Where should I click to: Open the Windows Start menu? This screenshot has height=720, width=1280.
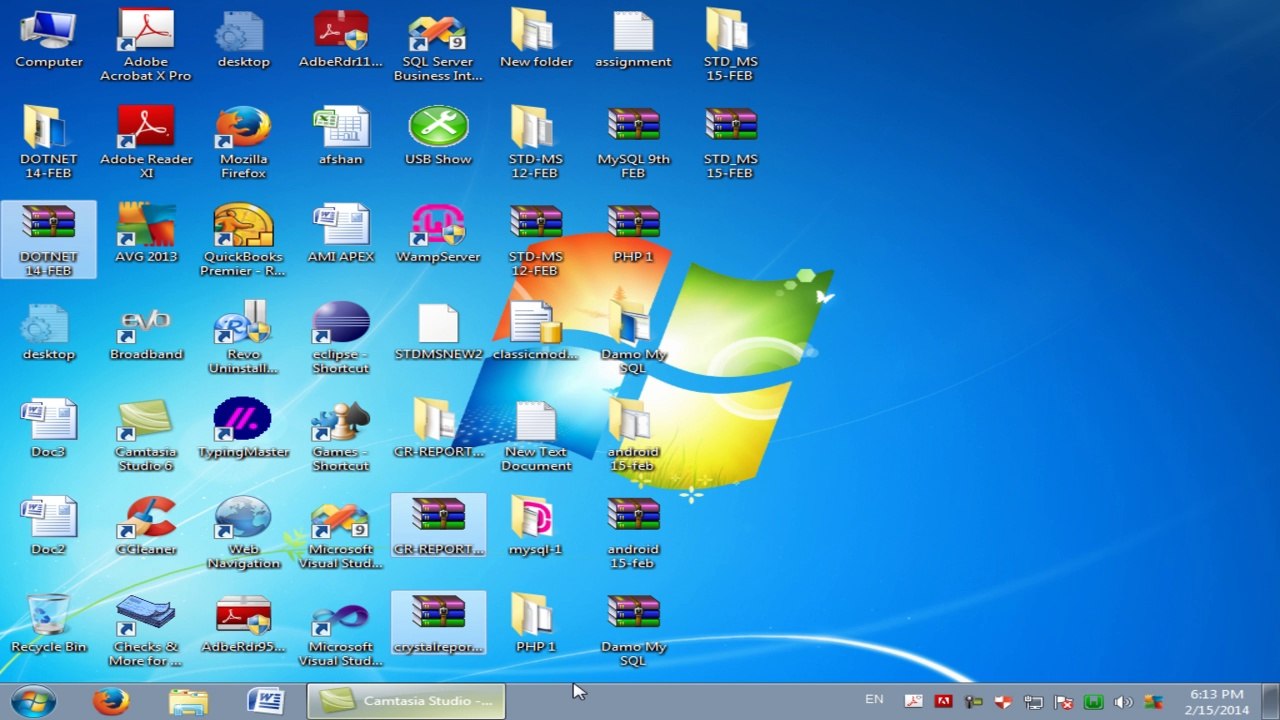33,701
